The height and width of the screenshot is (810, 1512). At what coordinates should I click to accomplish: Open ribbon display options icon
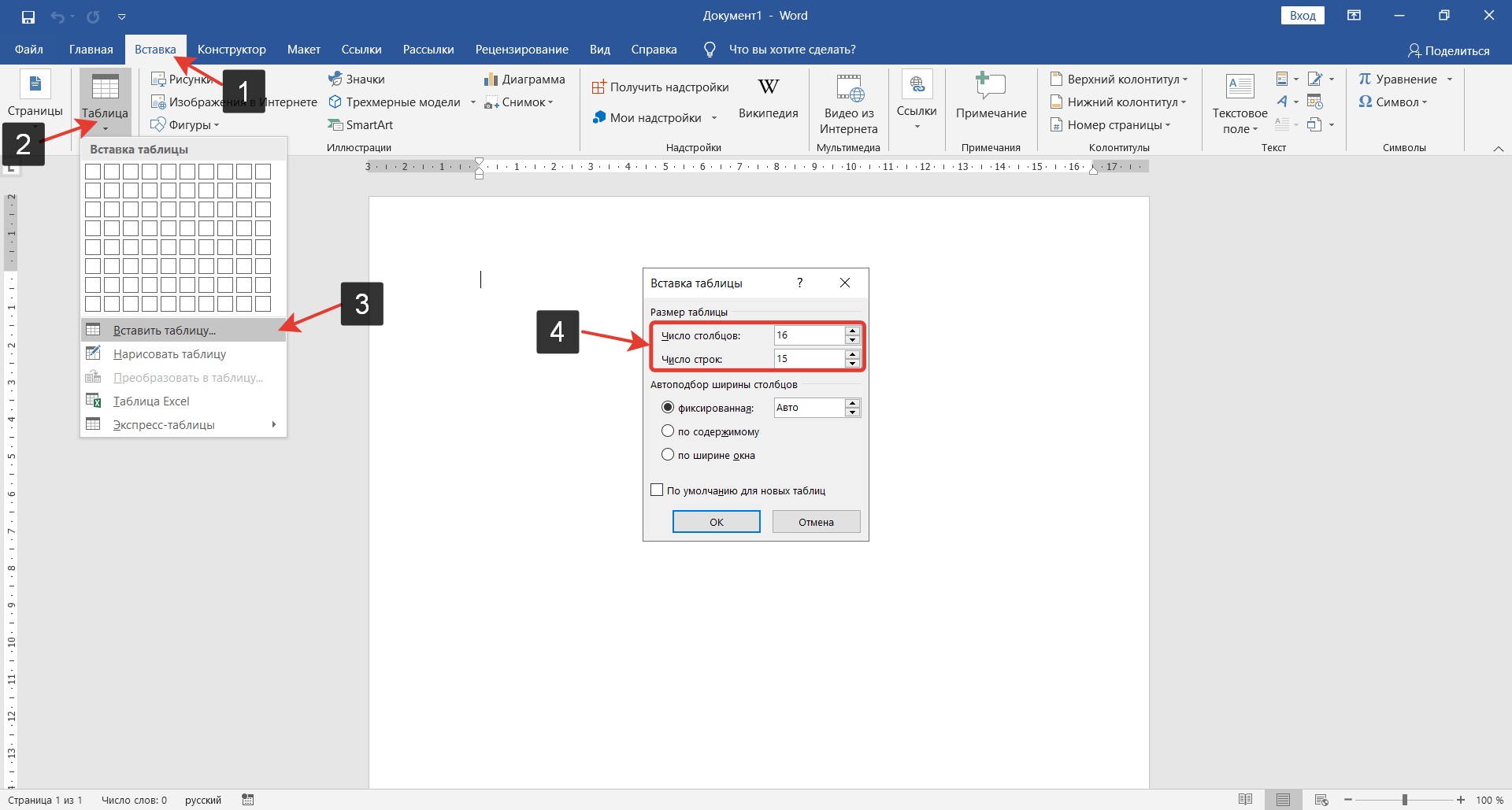click(1354, 16)
